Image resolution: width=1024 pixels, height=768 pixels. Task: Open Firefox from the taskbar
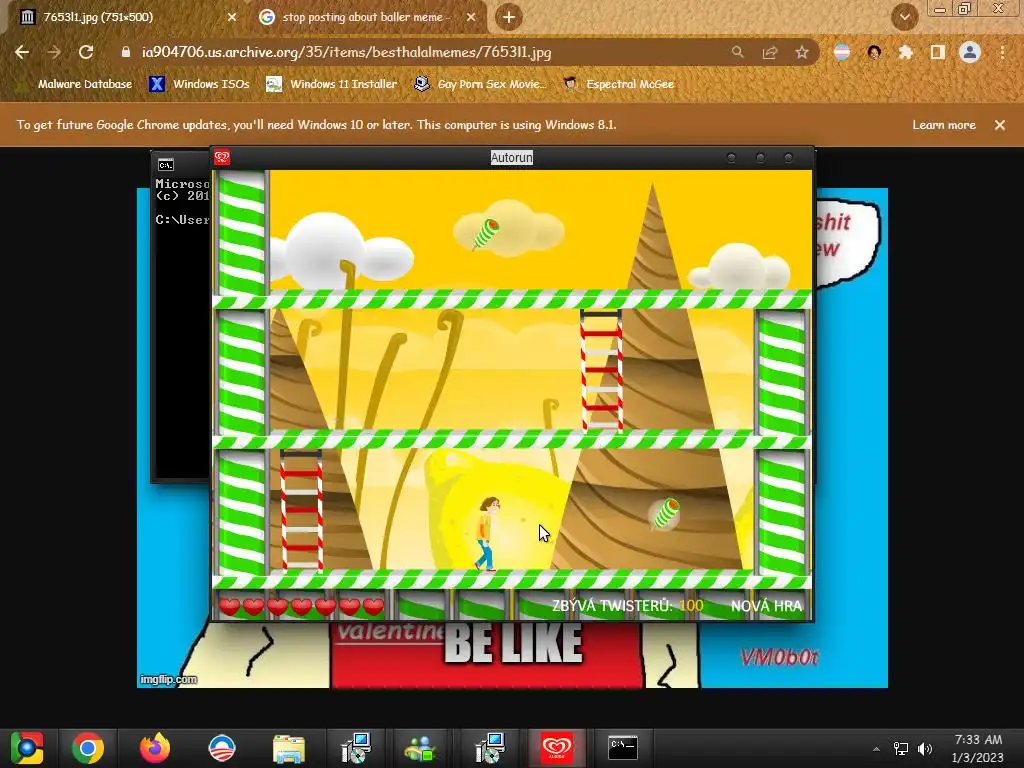155,748
